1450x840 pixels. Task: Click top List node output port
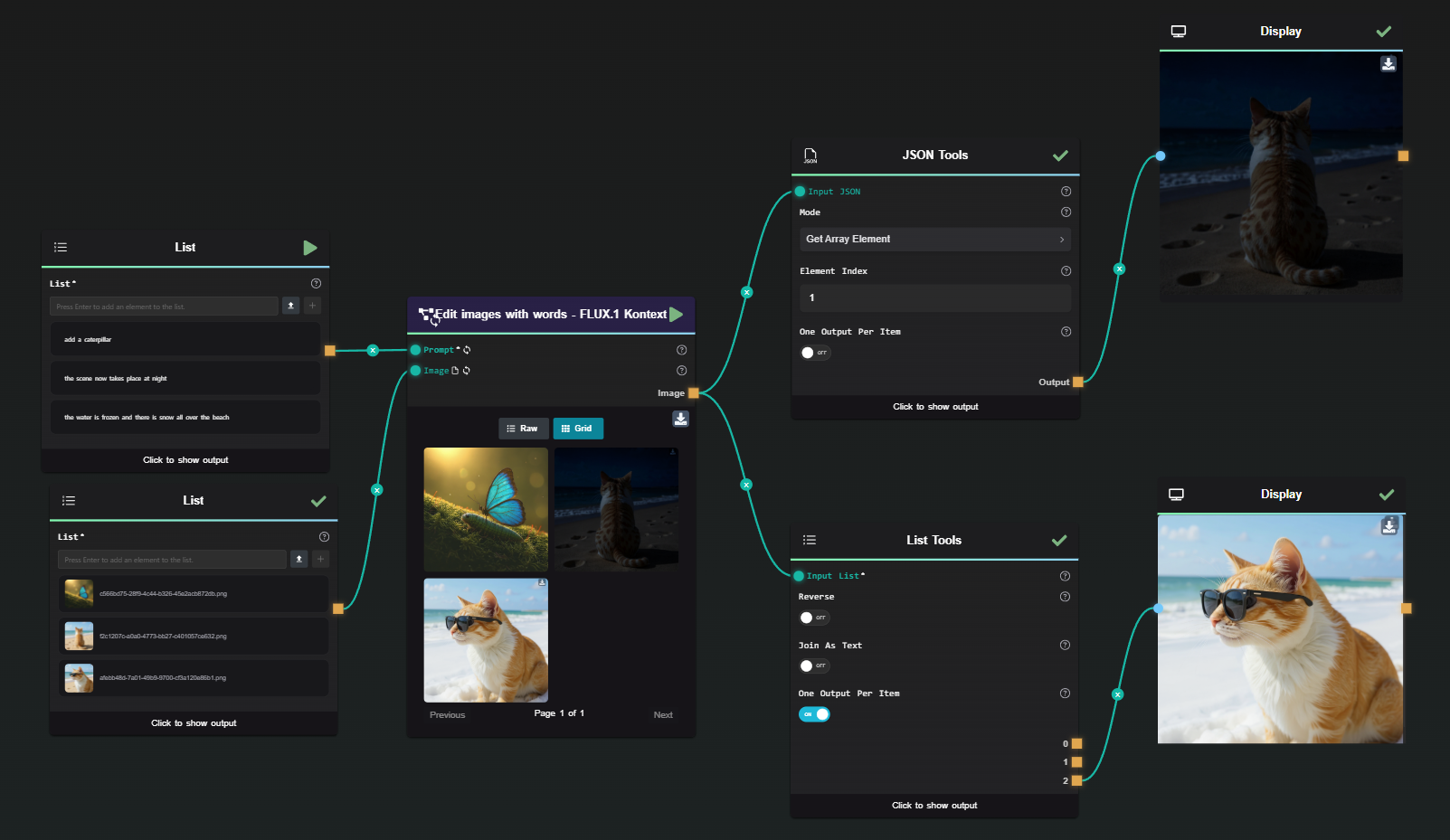pos(330,351)
